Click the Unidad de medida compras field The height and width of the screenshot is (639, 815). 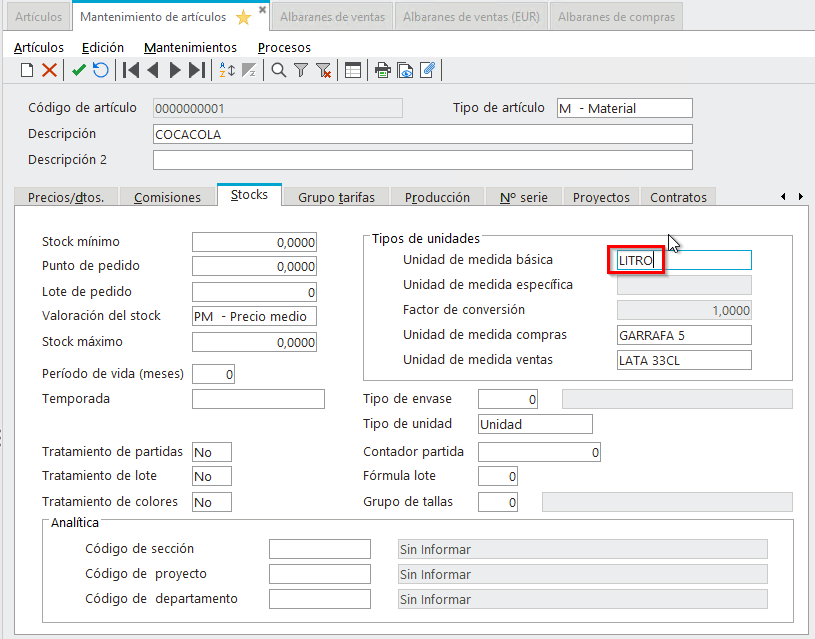(684, 335)
